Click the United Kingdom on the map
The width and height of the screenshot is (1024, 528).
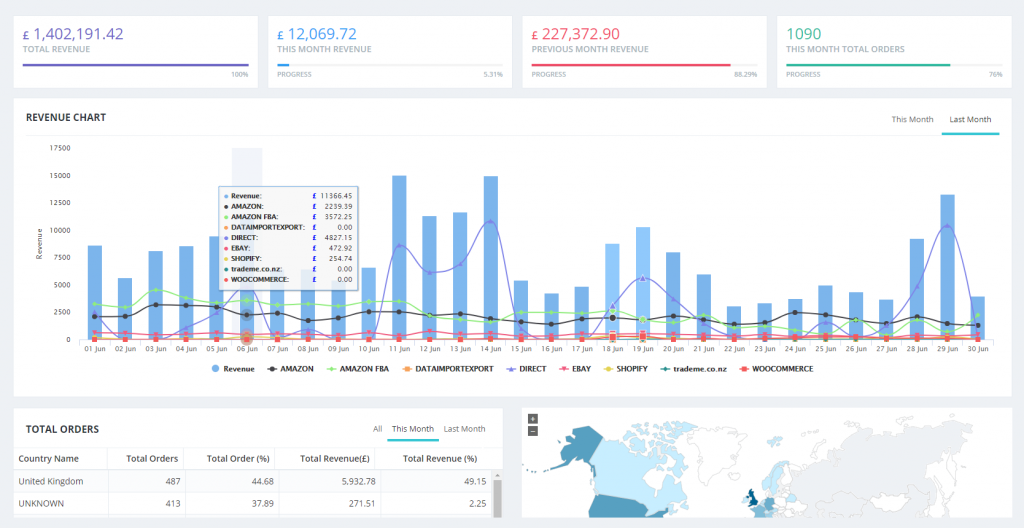(x=754, y=498)
